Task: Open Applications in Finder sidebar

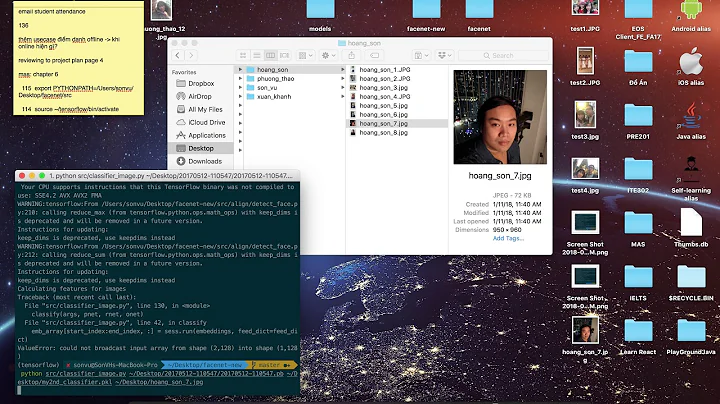Action: (207, 135)
